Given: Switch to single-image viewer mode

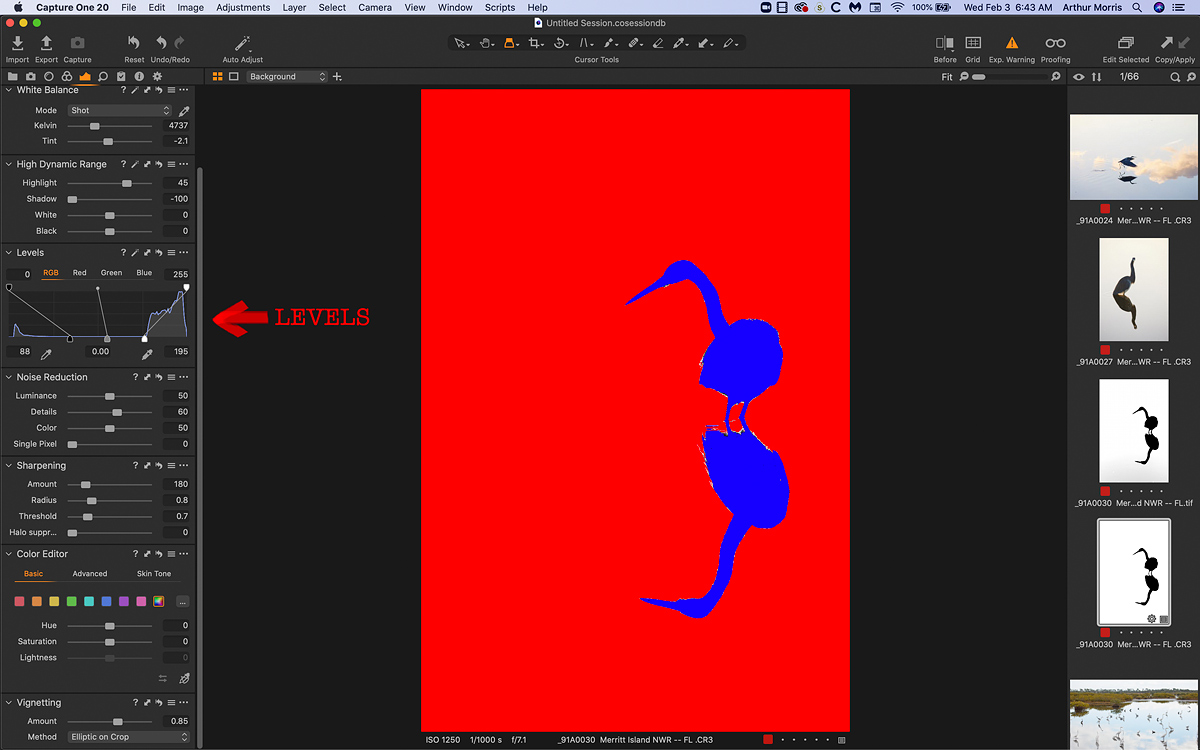Looking at the screenshot, I should click(x=234, y=77).
